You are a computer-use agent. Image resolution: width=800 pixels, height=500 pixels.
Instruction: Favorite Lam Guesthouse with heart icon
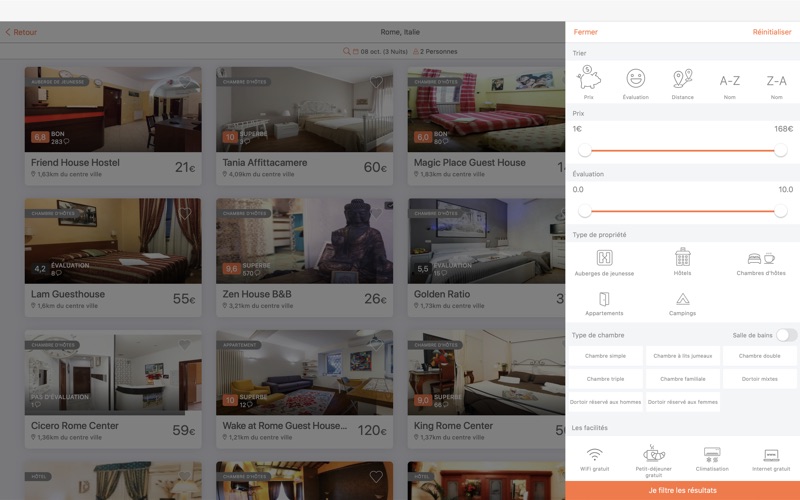click(x=185, y=213)
